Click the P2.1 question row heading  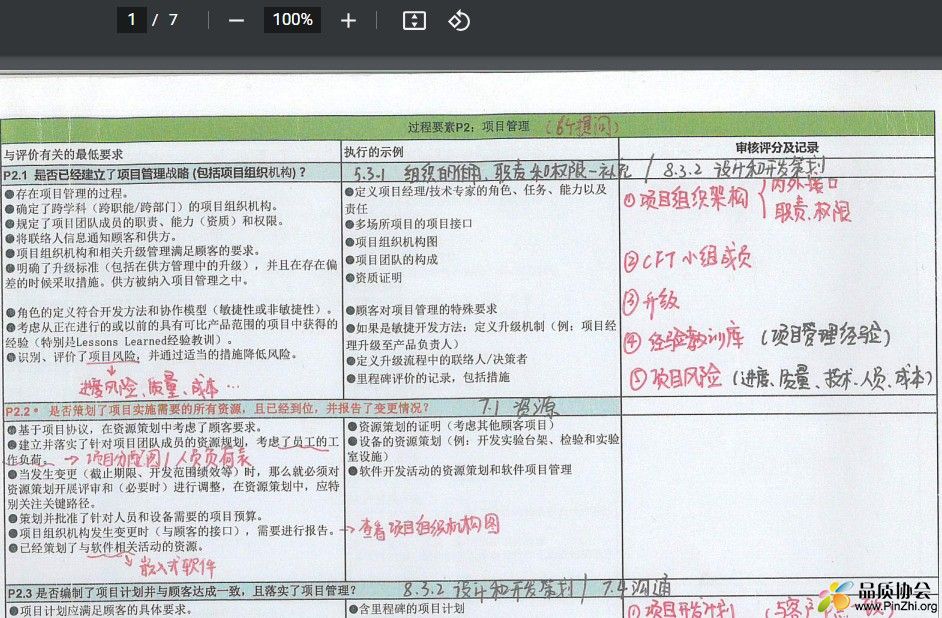tap(155, 174)
